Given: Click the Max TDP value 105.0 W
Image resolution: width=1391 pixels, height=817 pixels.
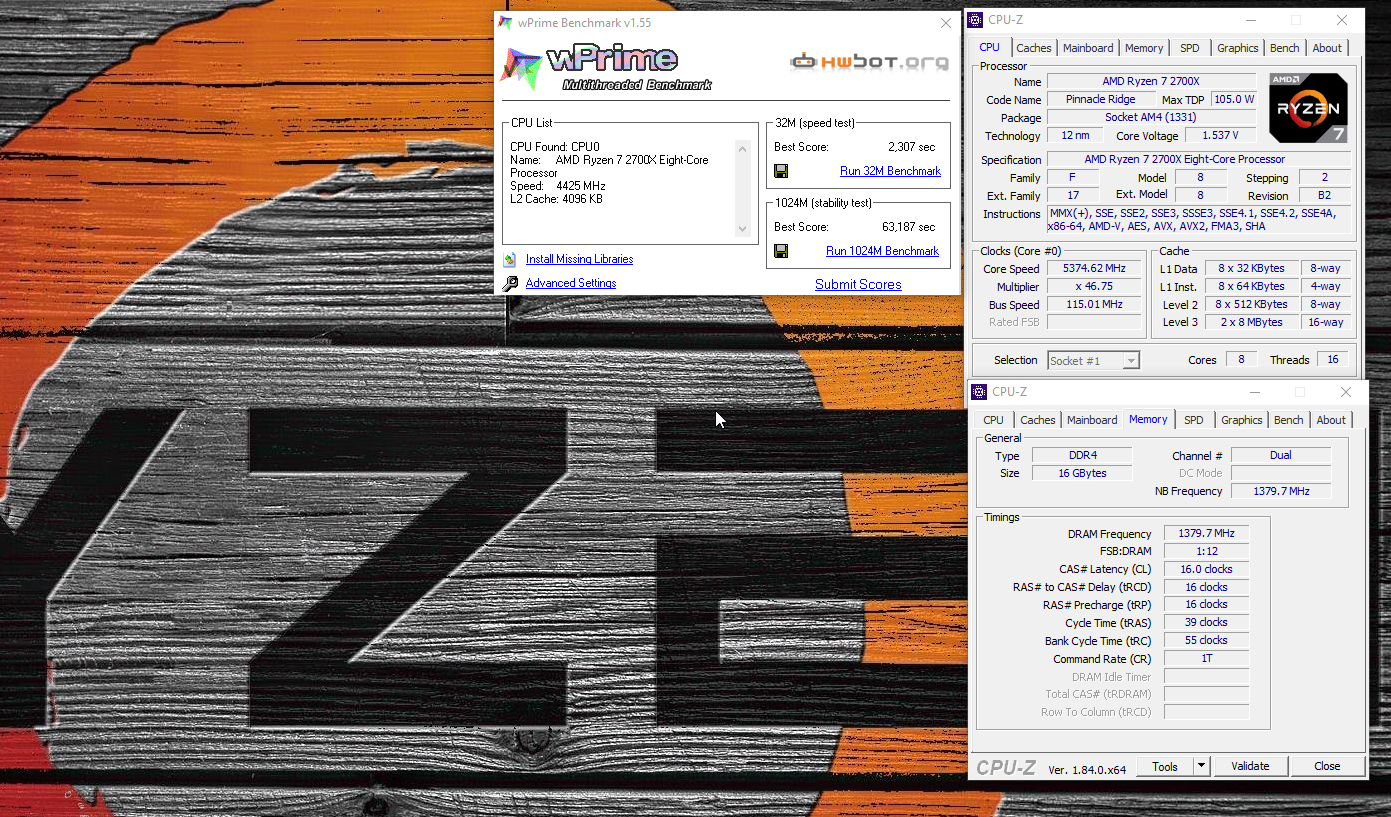Looking at the screenshot, I should [x=1233, y=99].
